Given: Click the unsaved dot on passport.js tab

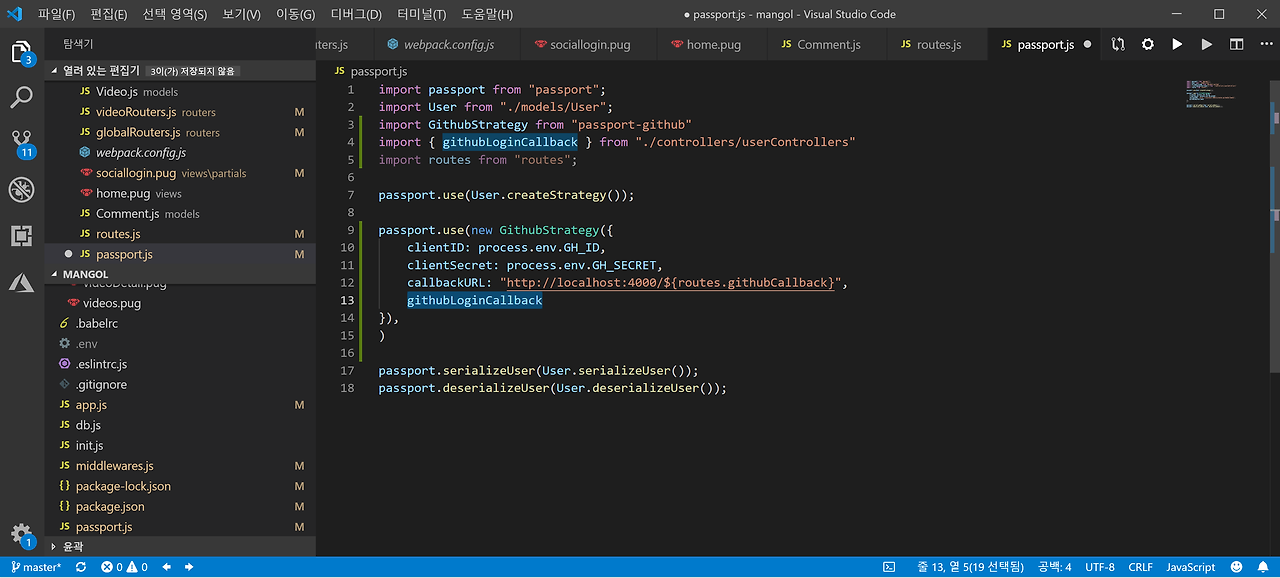Looking at the screenshot, I should (x=1087, y=45).
